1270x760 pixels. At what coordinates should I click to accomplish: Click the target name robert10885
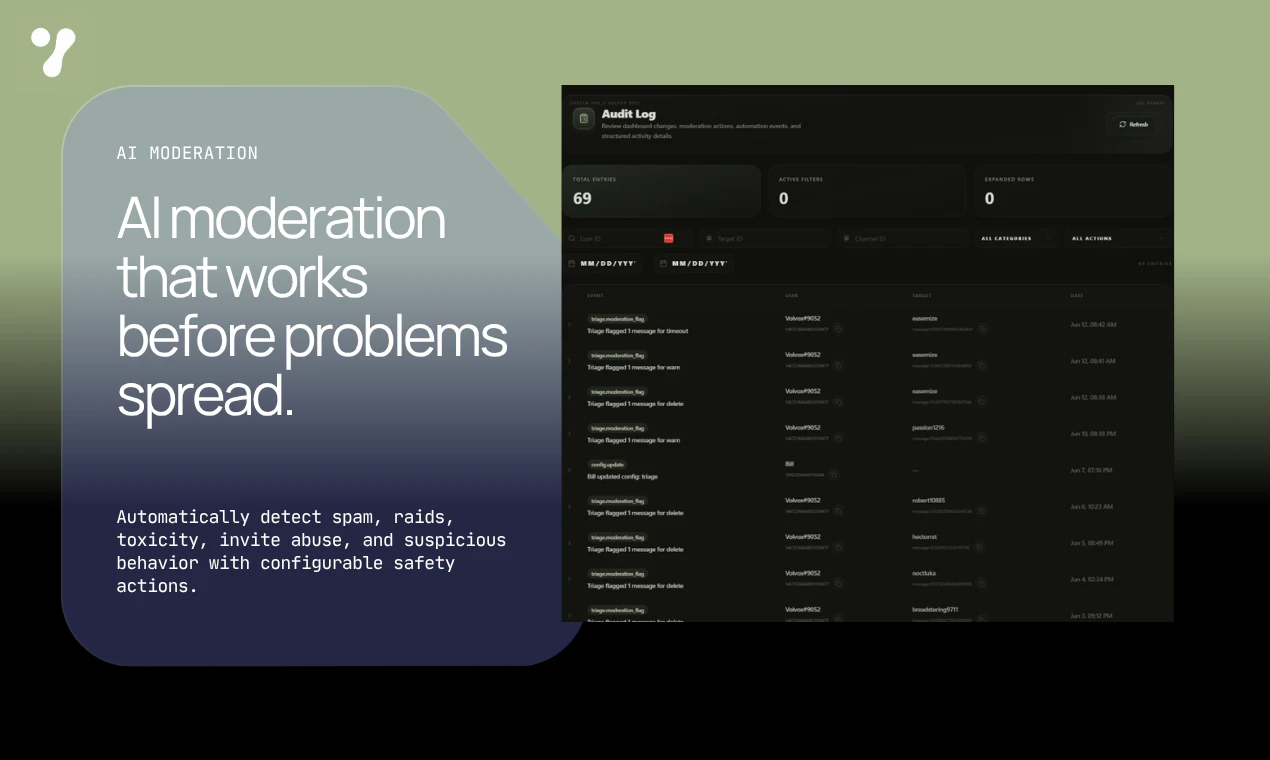[x=929, y=500]
